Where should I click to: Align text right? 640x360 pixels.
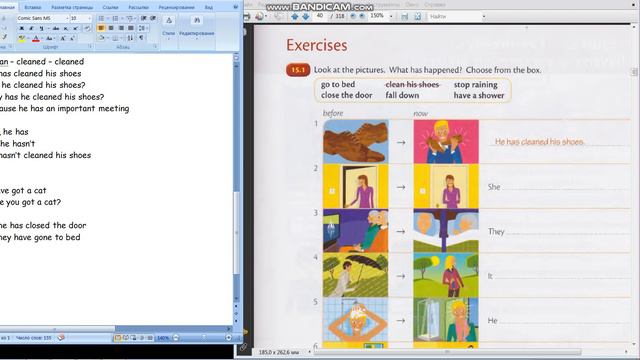point(121,28)
